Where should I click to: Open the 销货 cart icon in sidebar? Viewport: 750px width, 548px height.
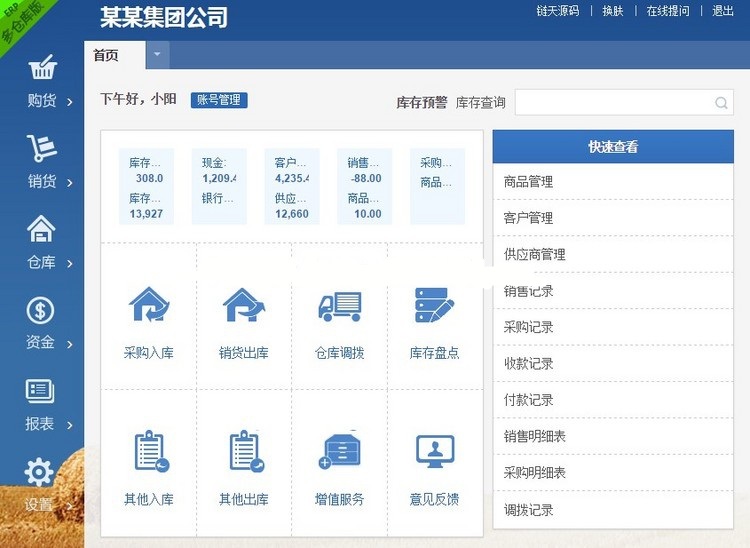42,147
